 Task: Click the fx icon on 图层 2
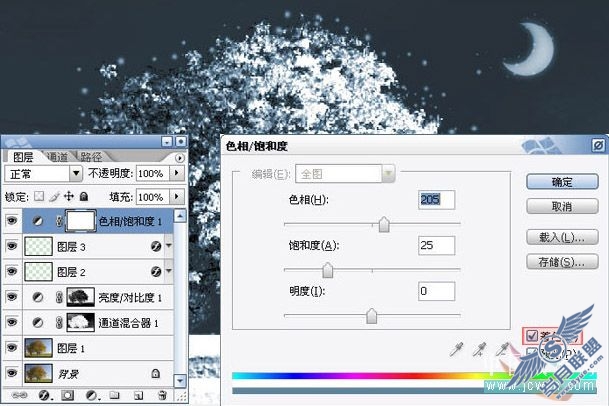point(156,272)
